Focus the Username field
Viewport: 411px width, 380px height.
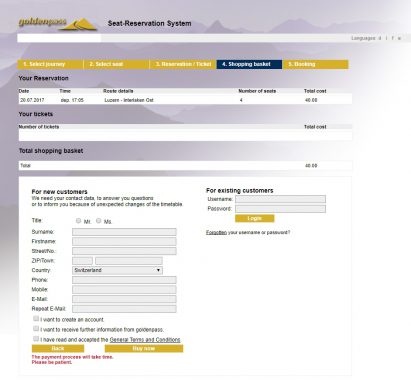coord(280,199)
